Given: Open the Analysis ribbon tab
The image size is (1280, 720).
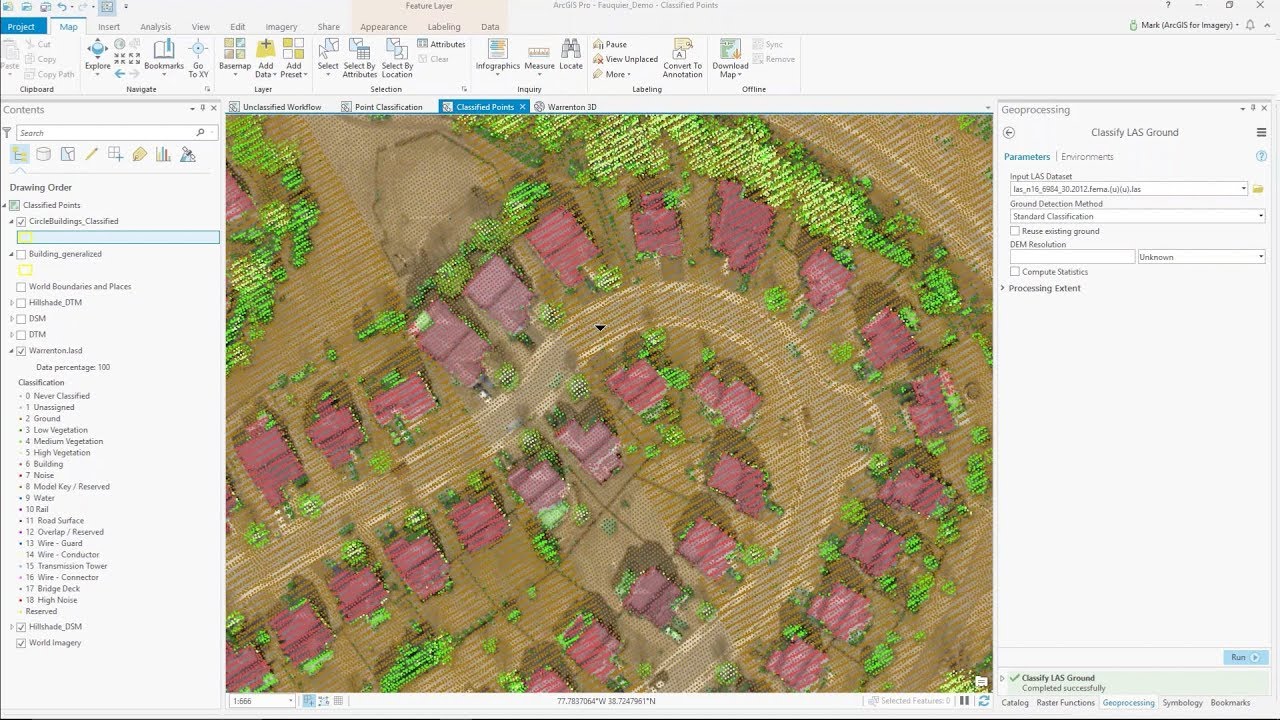Looking at the screenshot, I should click(155, 27).
